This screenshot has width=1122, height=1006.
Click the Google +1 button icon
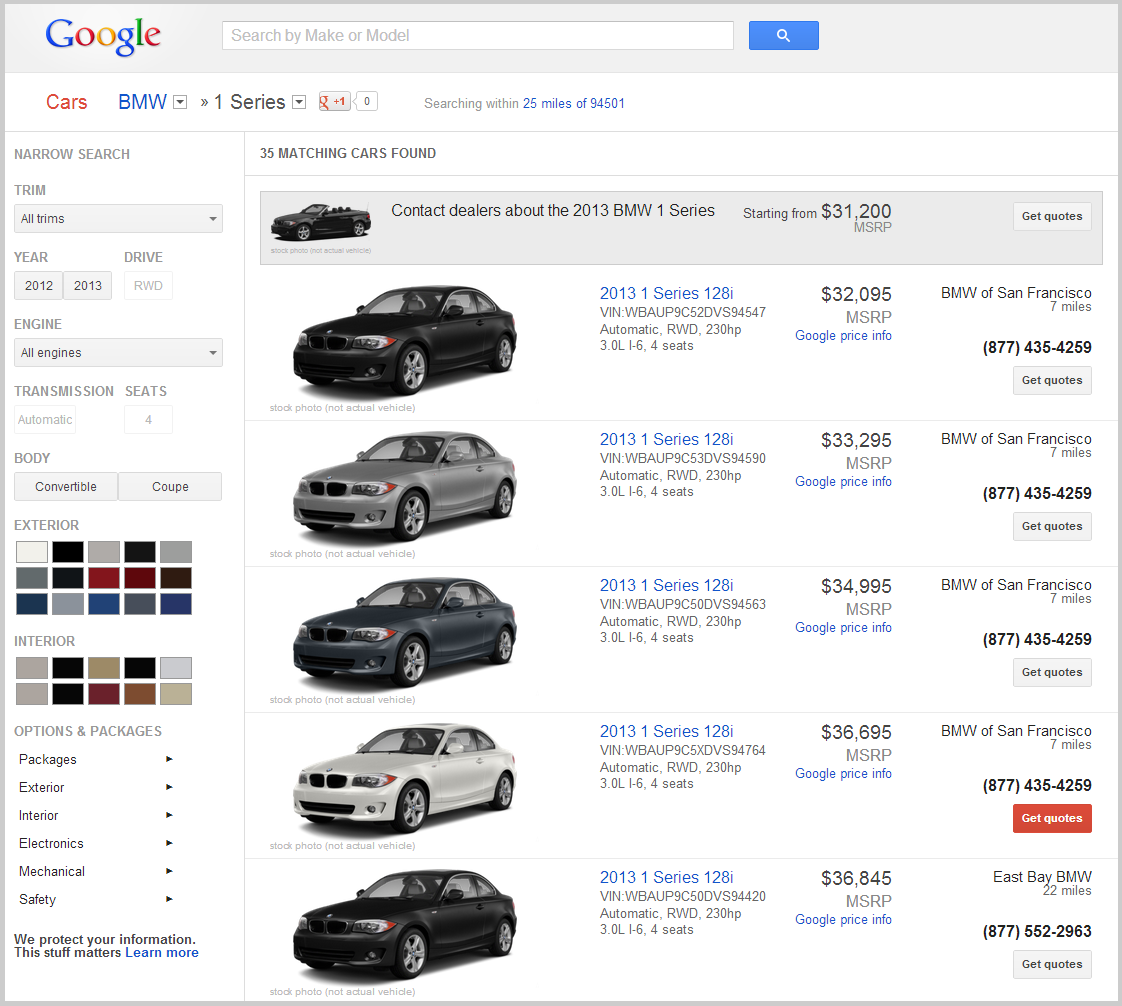click(x=334, y=101)
